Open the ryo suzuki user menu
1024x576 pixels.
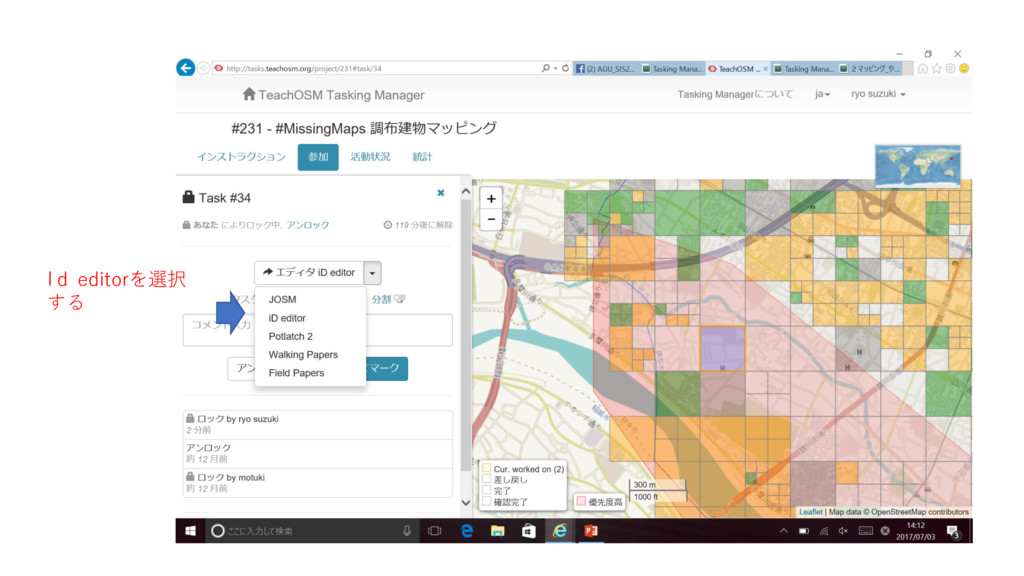[x=878, y=94]
